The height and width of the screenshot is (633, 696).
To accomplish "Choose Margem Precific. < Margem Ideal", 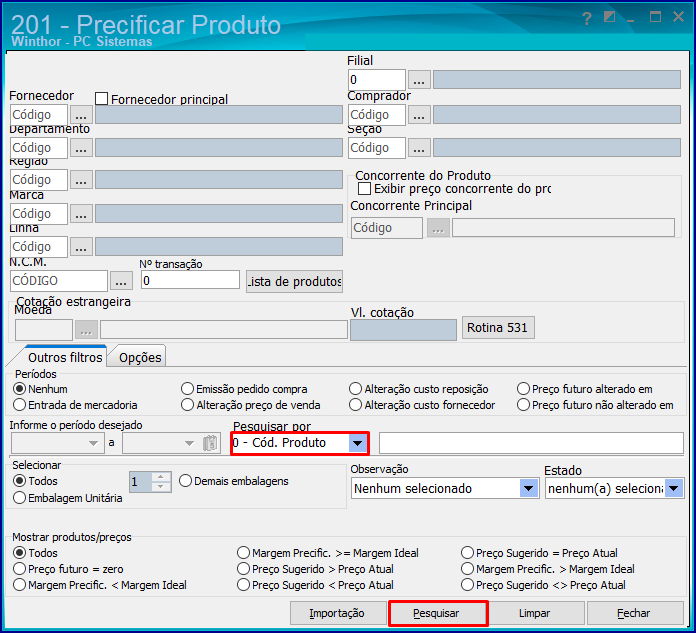I will pos(19,585).
